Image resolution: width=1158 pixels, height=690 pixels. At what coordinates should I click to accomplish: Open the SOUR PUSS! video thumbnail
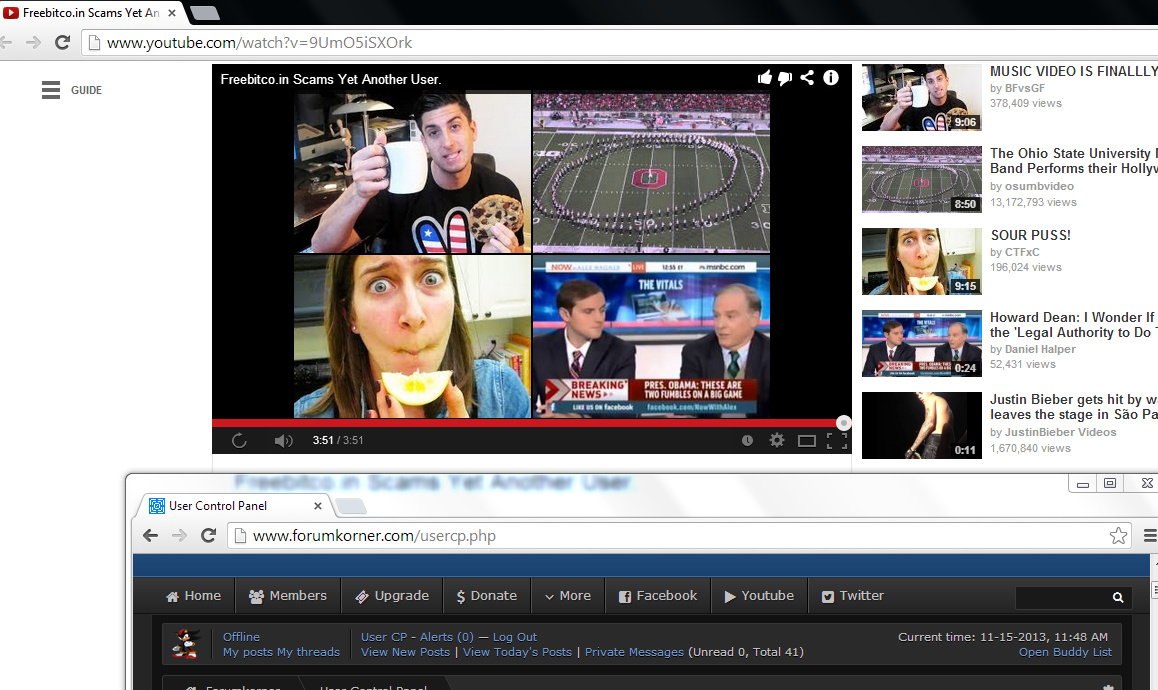(922, 262)
